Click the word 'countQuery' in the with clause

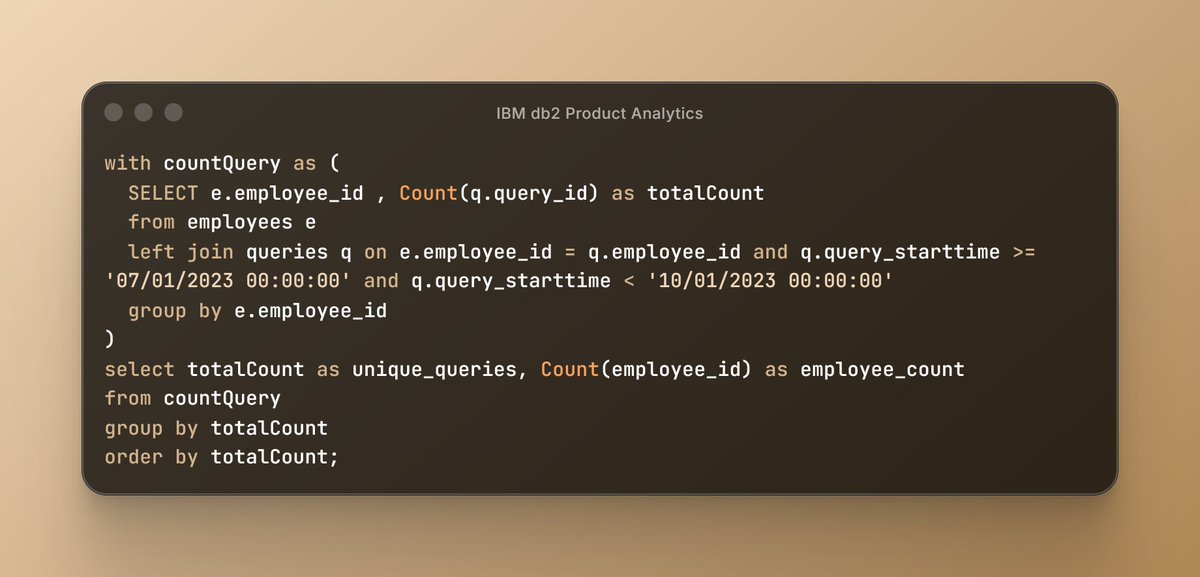pos(222,163)
